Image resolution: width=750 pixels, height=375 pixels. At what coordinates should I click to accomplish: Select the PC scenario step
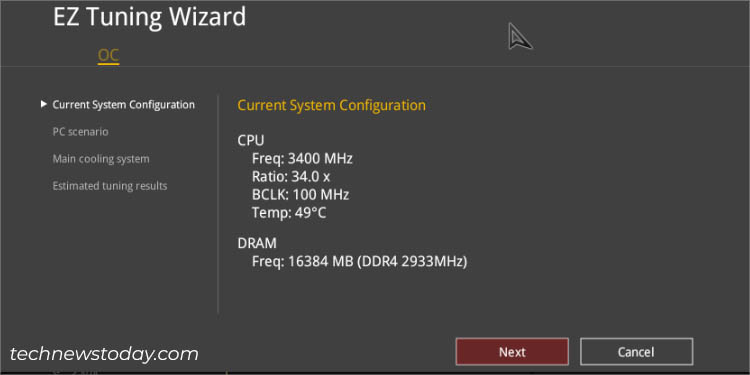point(80,132)
